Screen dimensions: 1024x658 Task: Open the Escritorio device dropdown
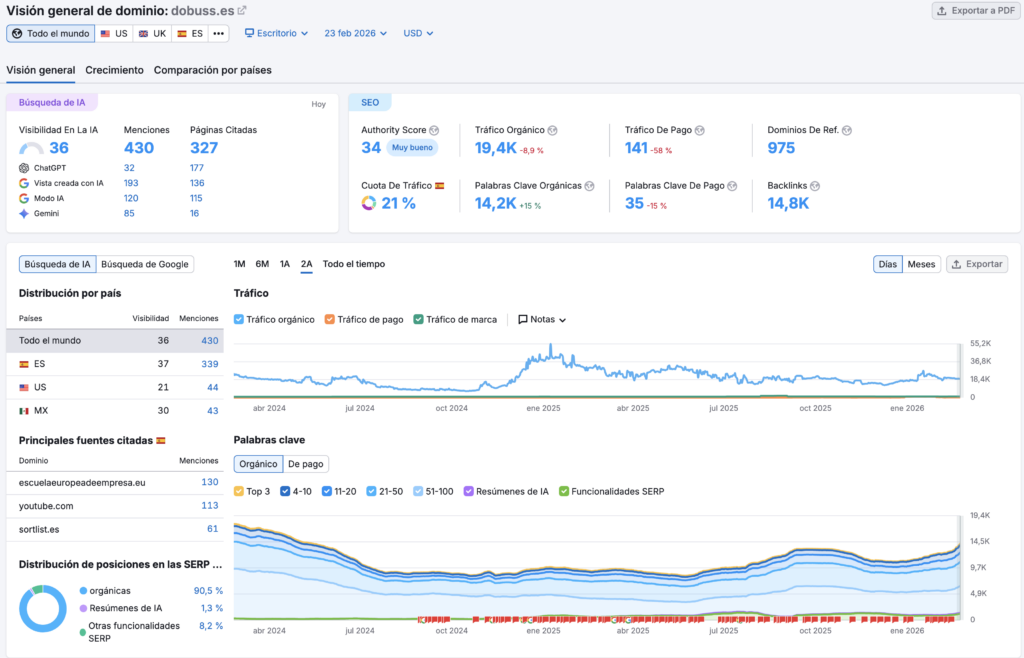pos(277,33)
